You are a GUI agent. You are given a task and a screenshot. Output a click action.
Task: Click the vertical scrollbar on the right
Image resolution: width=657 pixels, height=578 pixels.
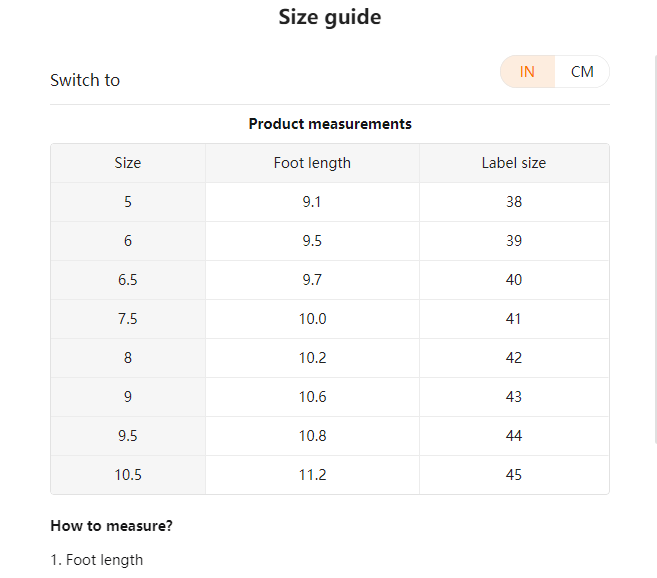[653, 250]
